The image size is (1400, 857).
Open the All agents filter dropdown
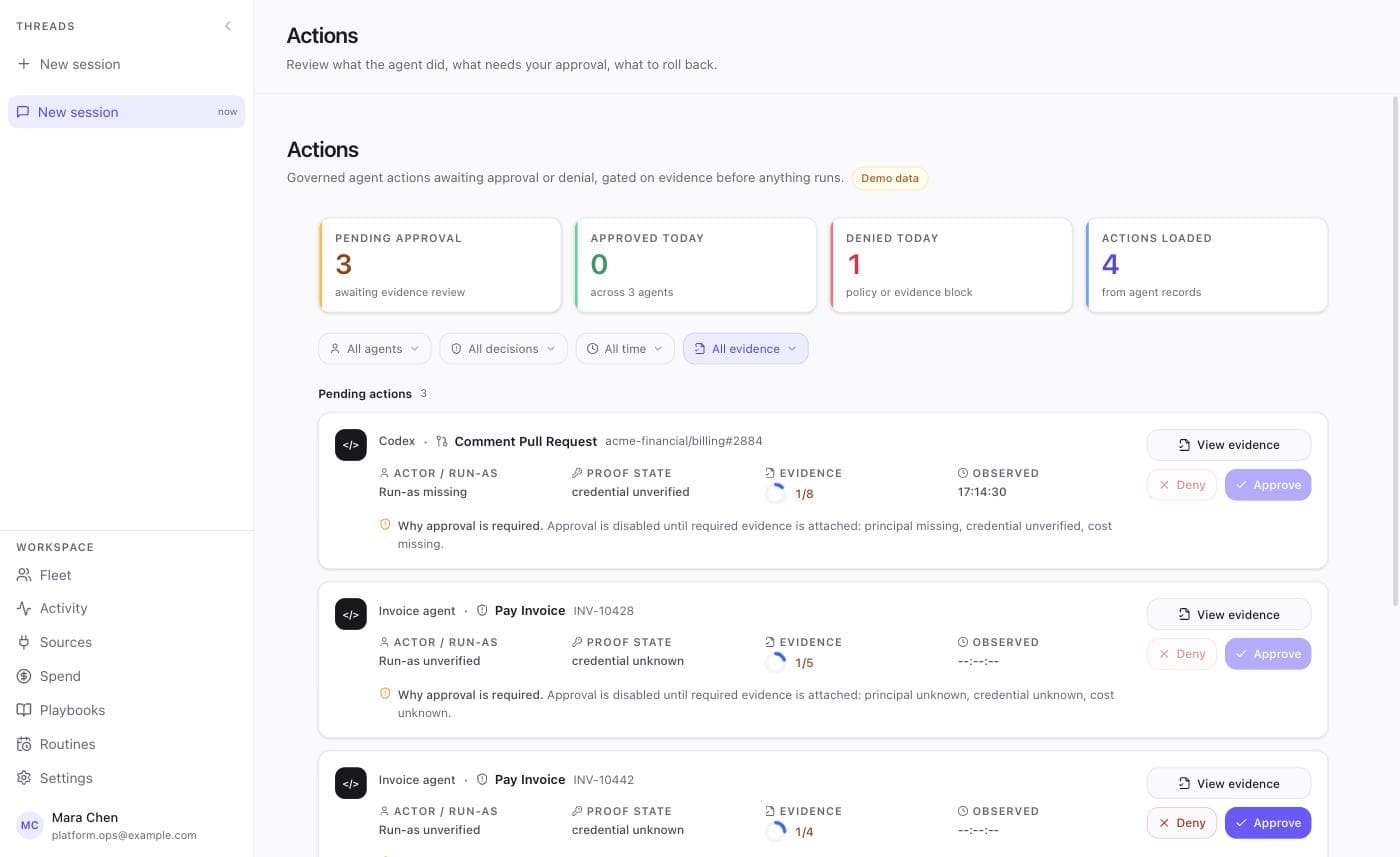[375, 349]
